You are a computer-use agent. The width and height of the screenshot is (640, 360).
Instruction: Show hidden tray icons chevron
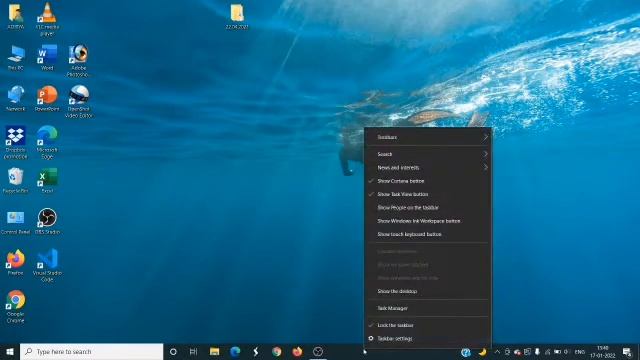point(497,352)
